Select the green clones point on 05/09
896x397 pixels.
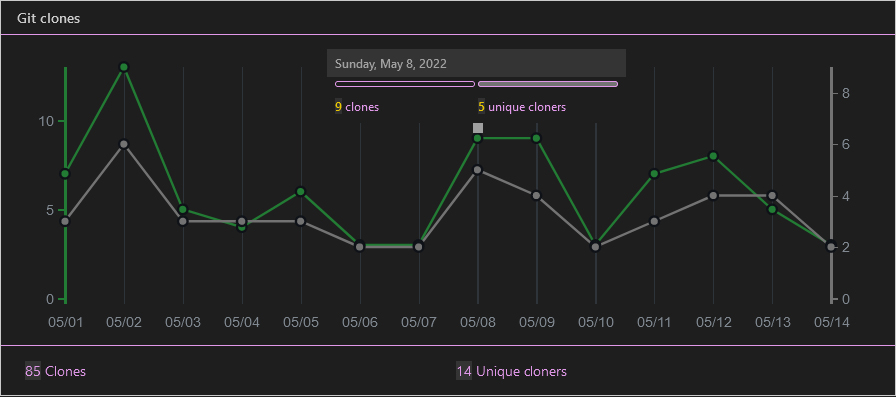coord(537,138)
